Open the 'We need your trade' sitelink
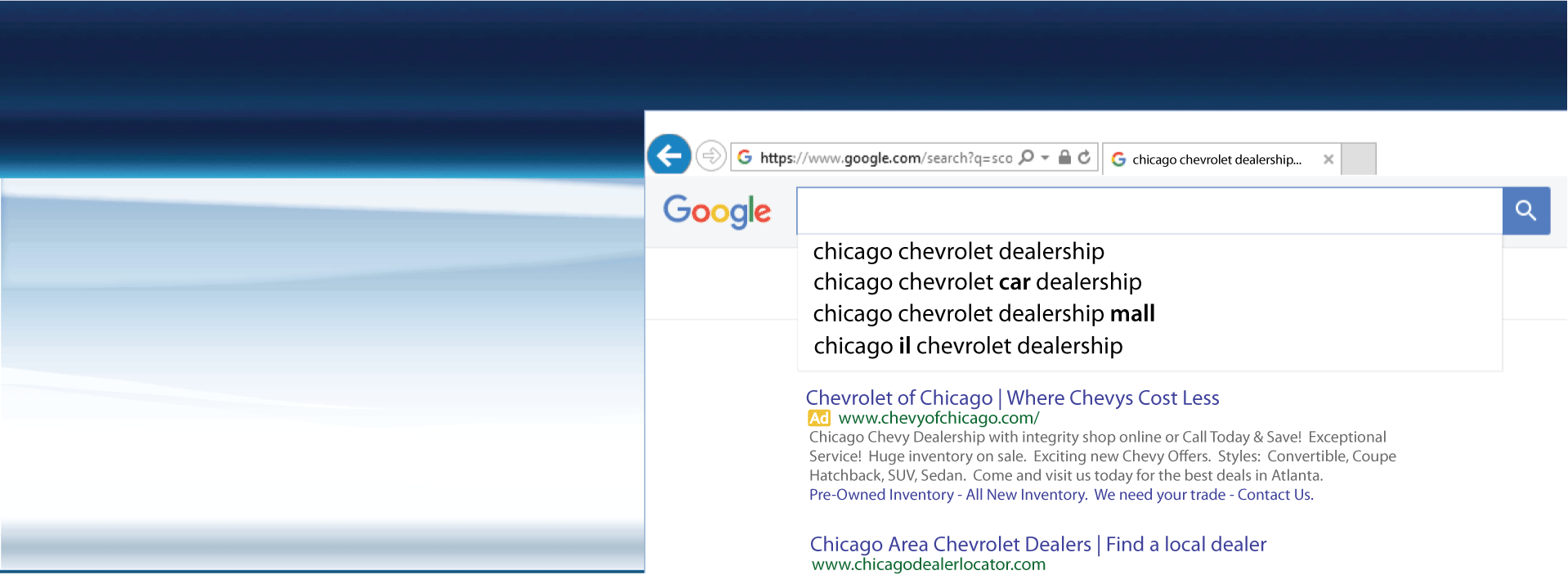This screenshot has width=1568, height=575. click(x=1159, y=495)
